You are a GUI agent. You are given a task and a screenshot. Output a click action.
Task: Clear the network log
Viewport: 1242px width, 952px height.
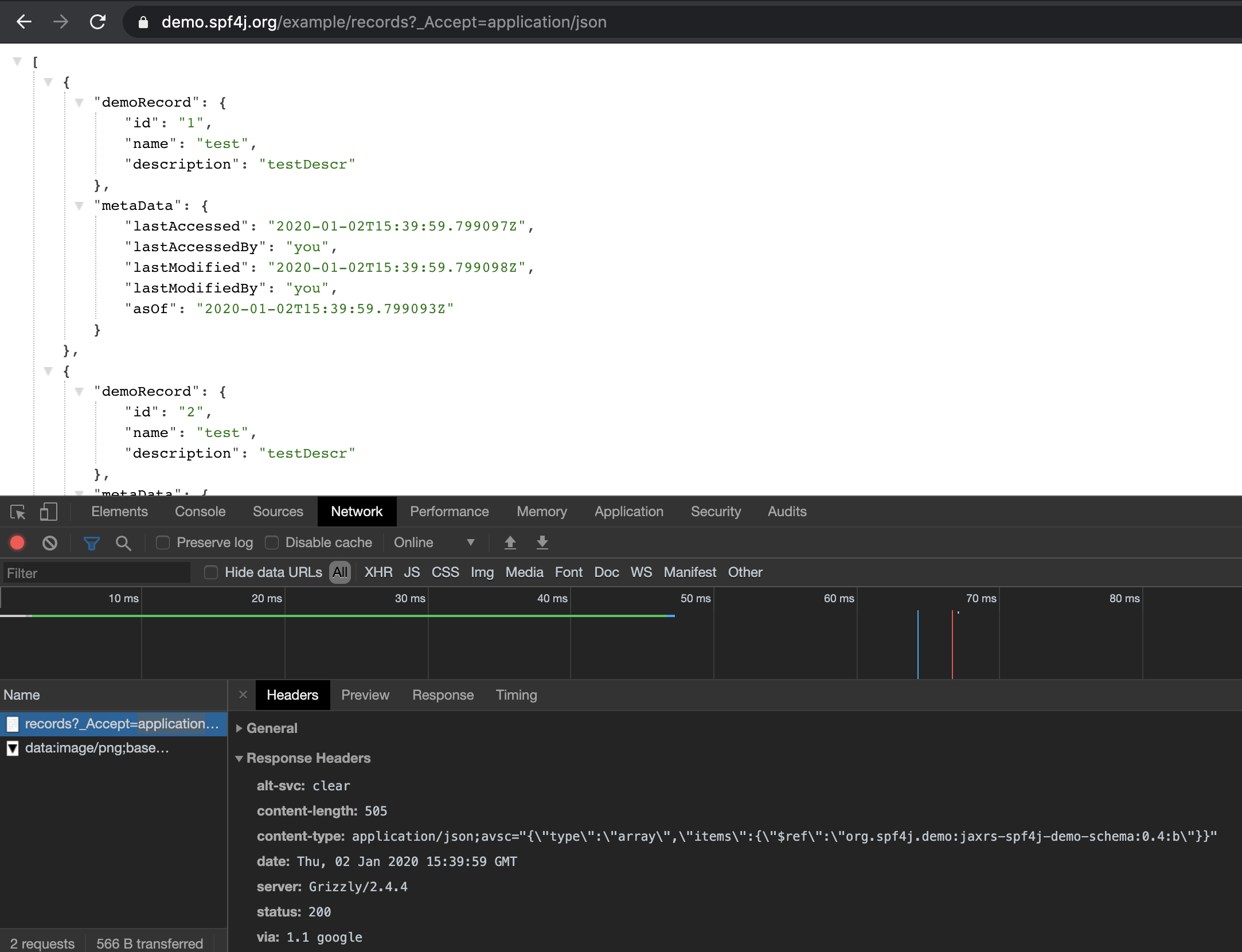(x=50, y=543)
